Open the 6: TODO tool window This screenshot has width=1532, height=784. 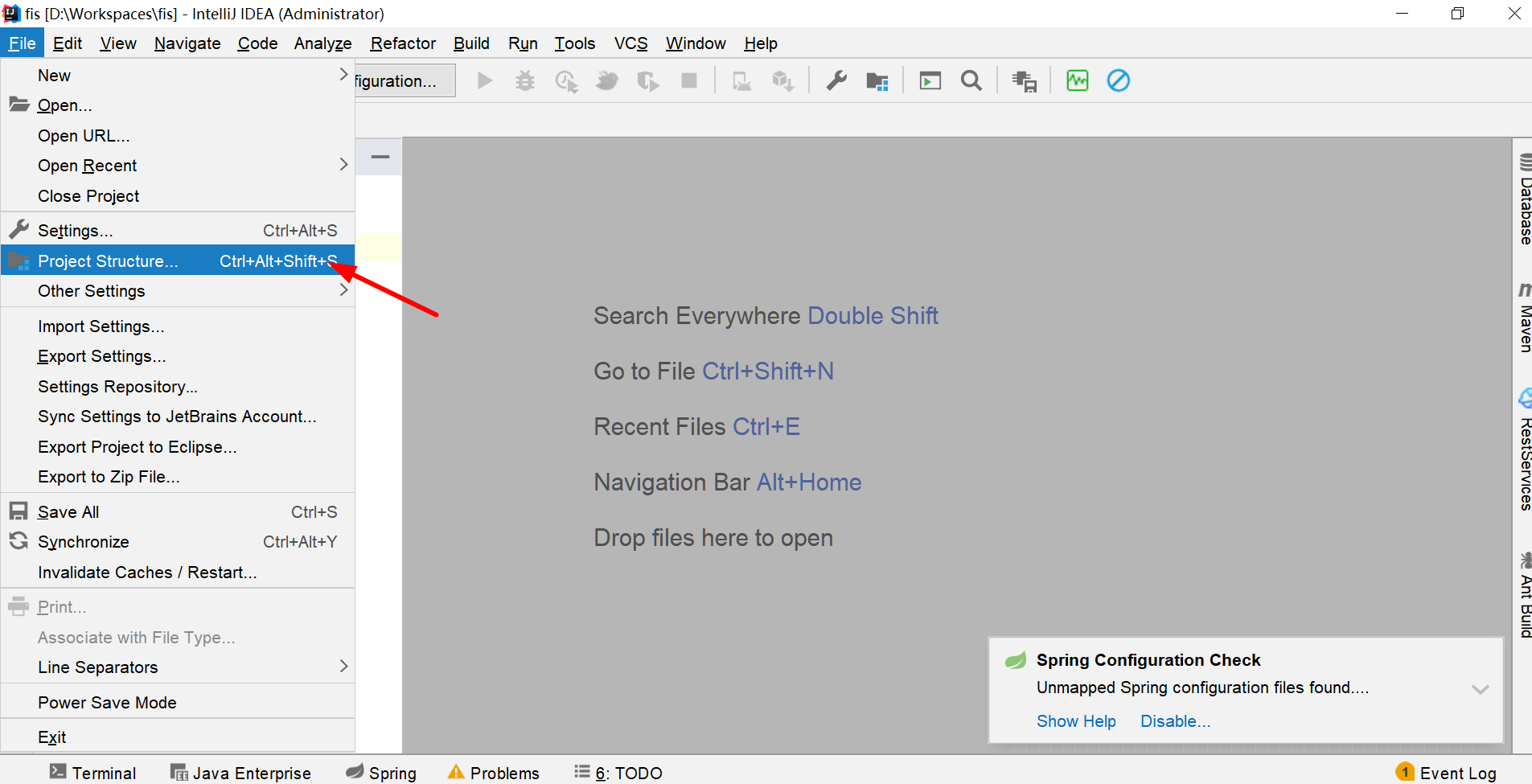[618, 773]
